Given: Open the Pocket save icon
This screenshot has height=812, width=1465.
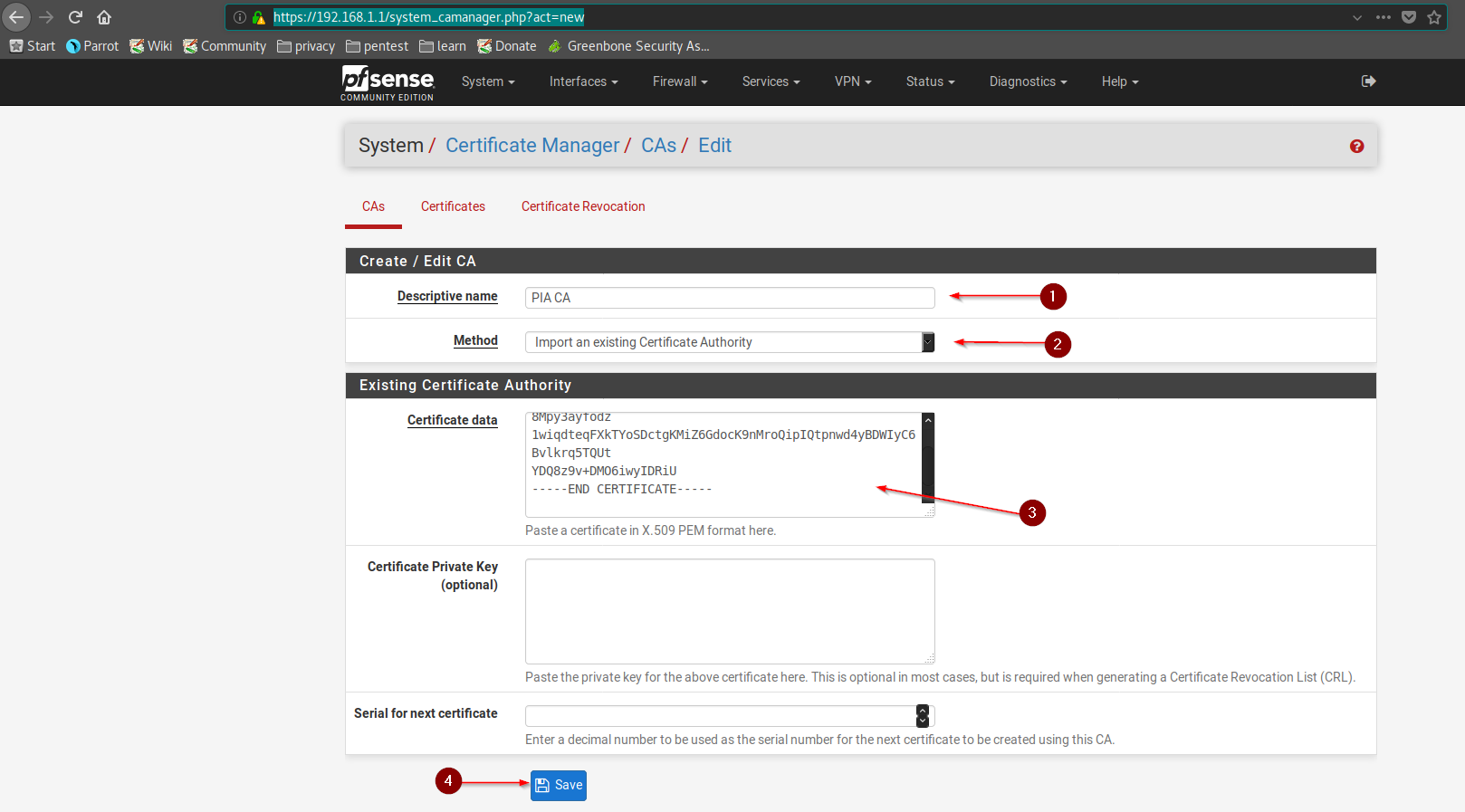Looking at the screenshot, I should click(1409, 17).
